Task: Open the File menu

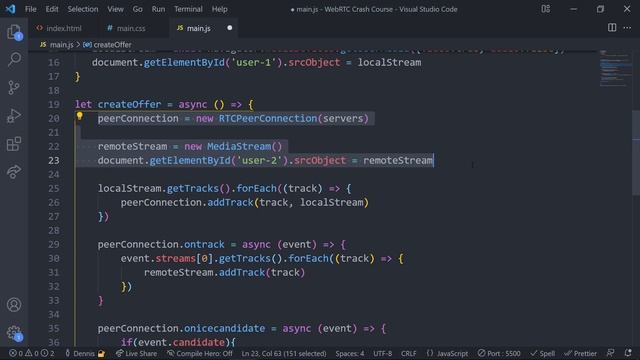Action: (31, 9)
